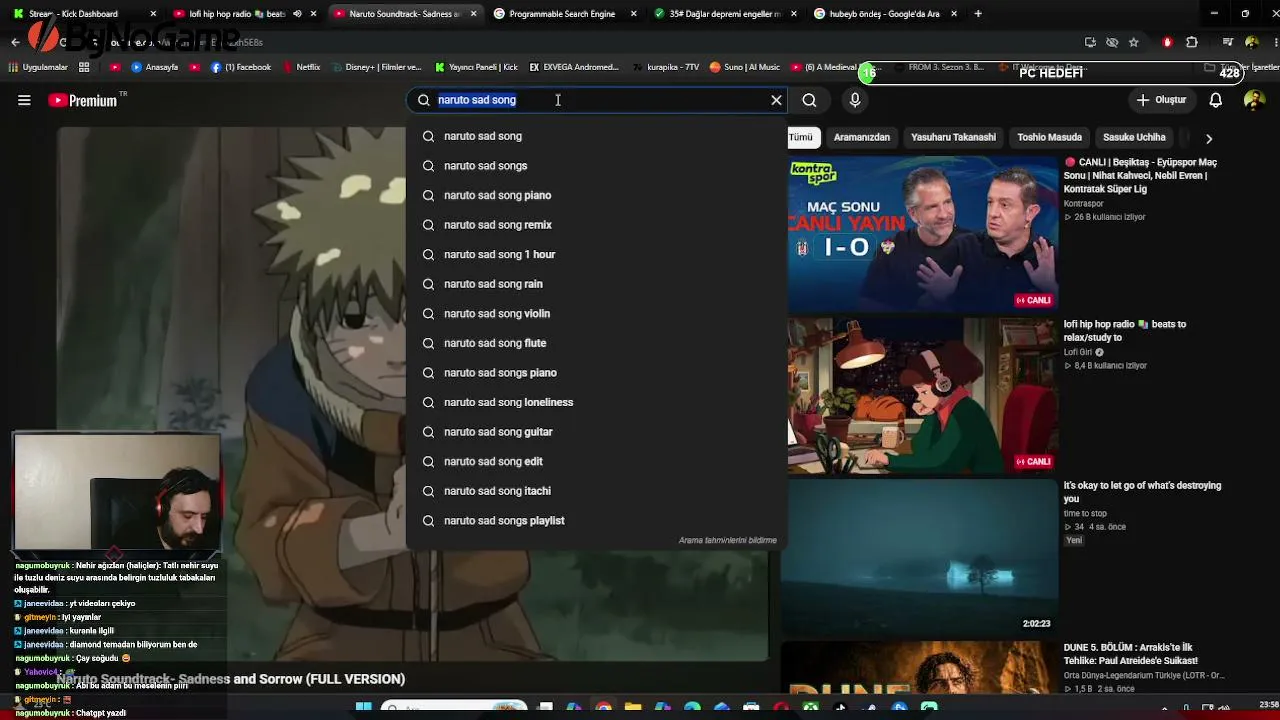Click the YouTube search input field
Screen dimensions: 1280x720
[x=596, y=100]
